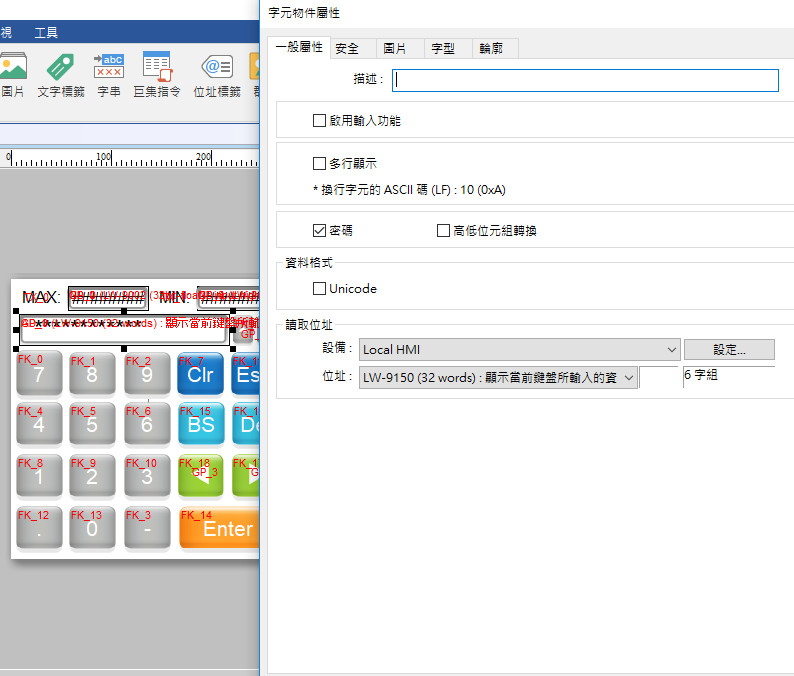Open the 工具 menu
794x676 pixels.
[x=46, y=33]
